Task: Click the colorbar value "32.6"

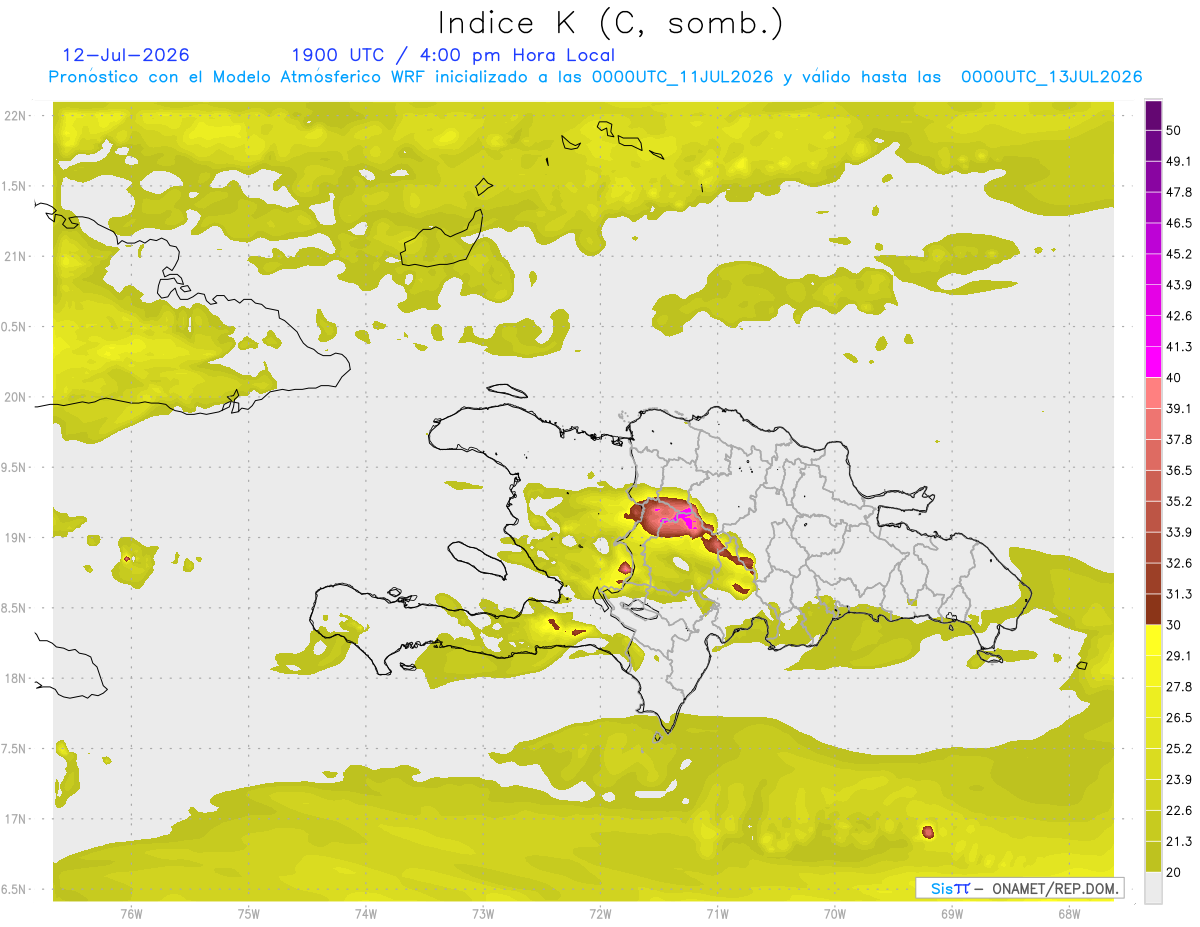Action: [x=1179, y=563]
